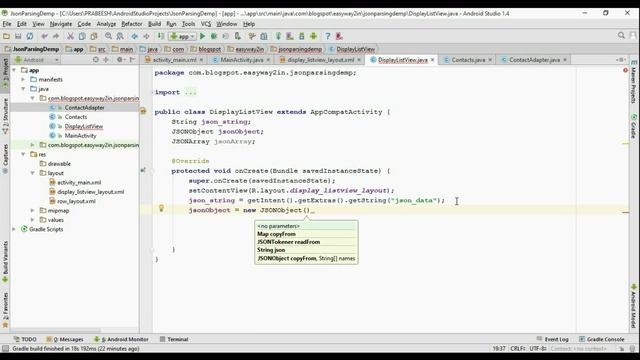Select display_listview_layout.xml in the tree

(90, 192)
